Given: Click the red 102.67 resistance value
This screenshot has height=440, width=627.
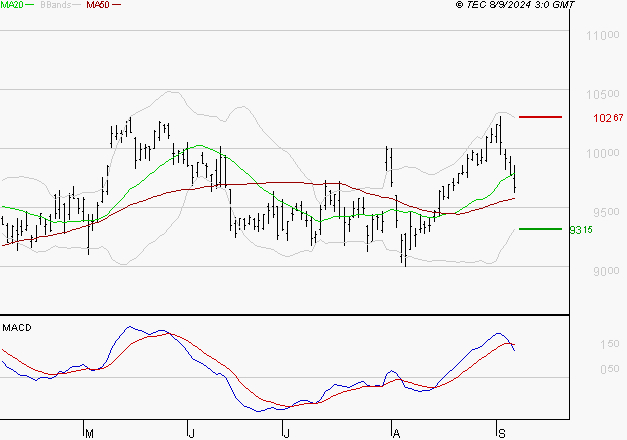Looking at the screenshot, I should click(x=608, y=118).
